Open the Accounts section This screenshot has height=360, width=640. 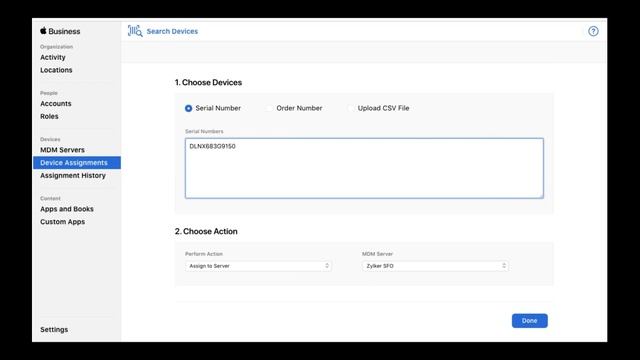[x=56, y=104]
